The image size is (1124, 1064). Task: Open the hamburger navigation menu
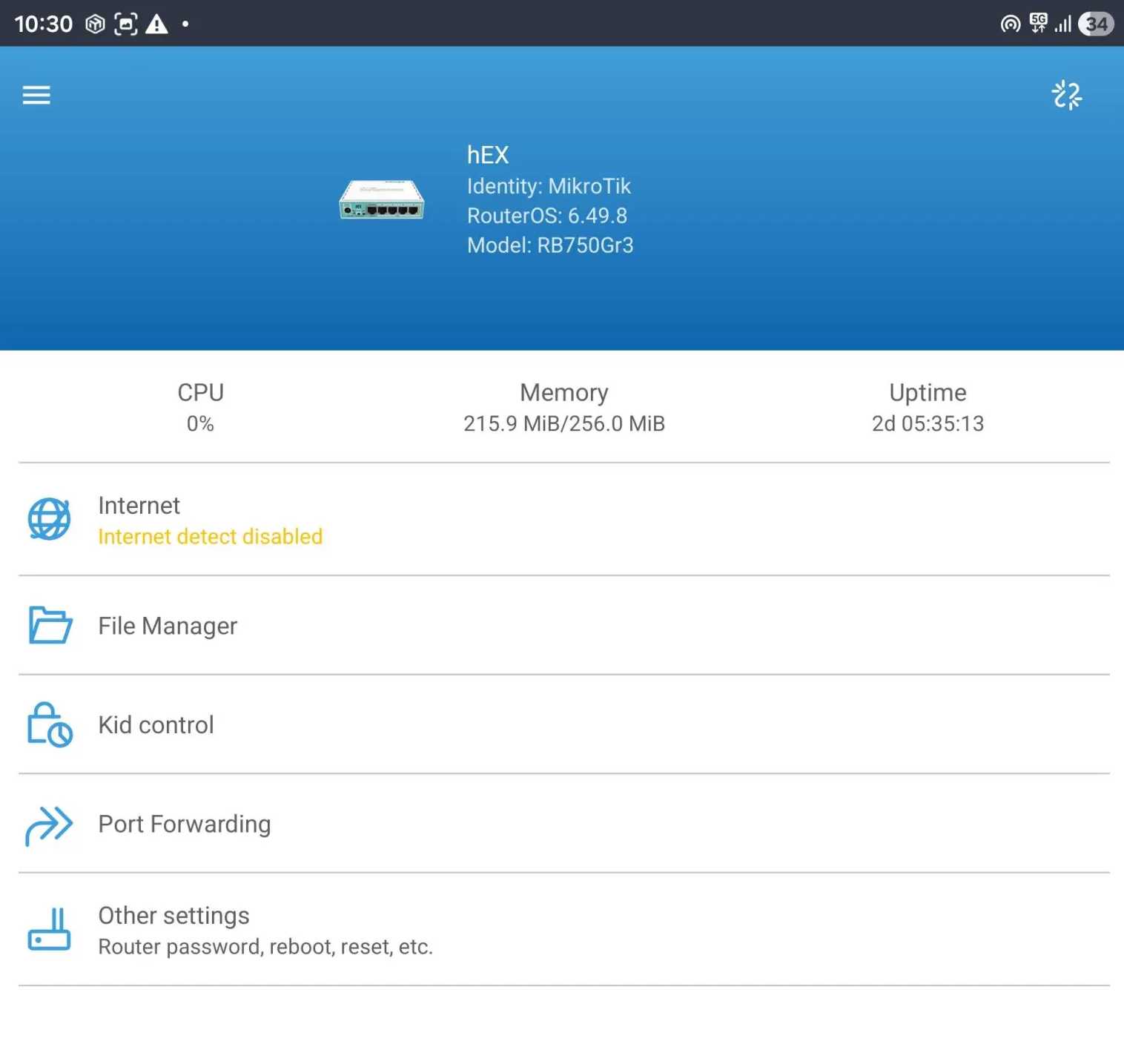click(36, 95)
